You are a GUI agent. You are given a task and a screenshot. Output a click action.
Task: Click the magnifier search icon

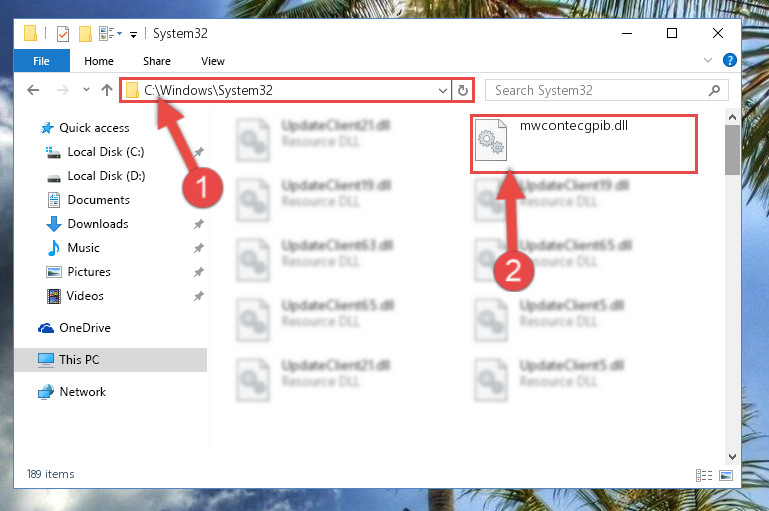[715, 90]
